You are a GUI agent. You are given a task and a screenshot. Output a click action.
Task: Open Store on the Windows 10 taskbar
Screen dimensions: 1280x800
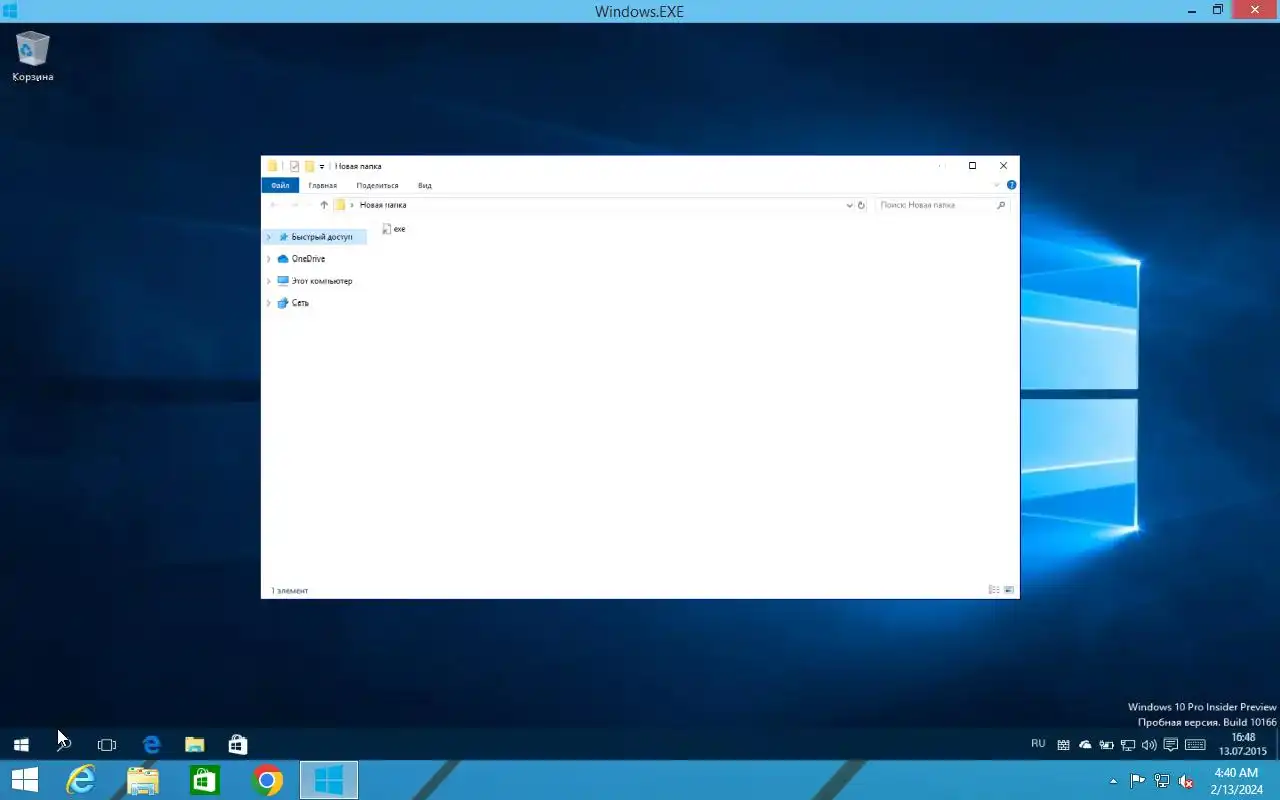[238, 744]
